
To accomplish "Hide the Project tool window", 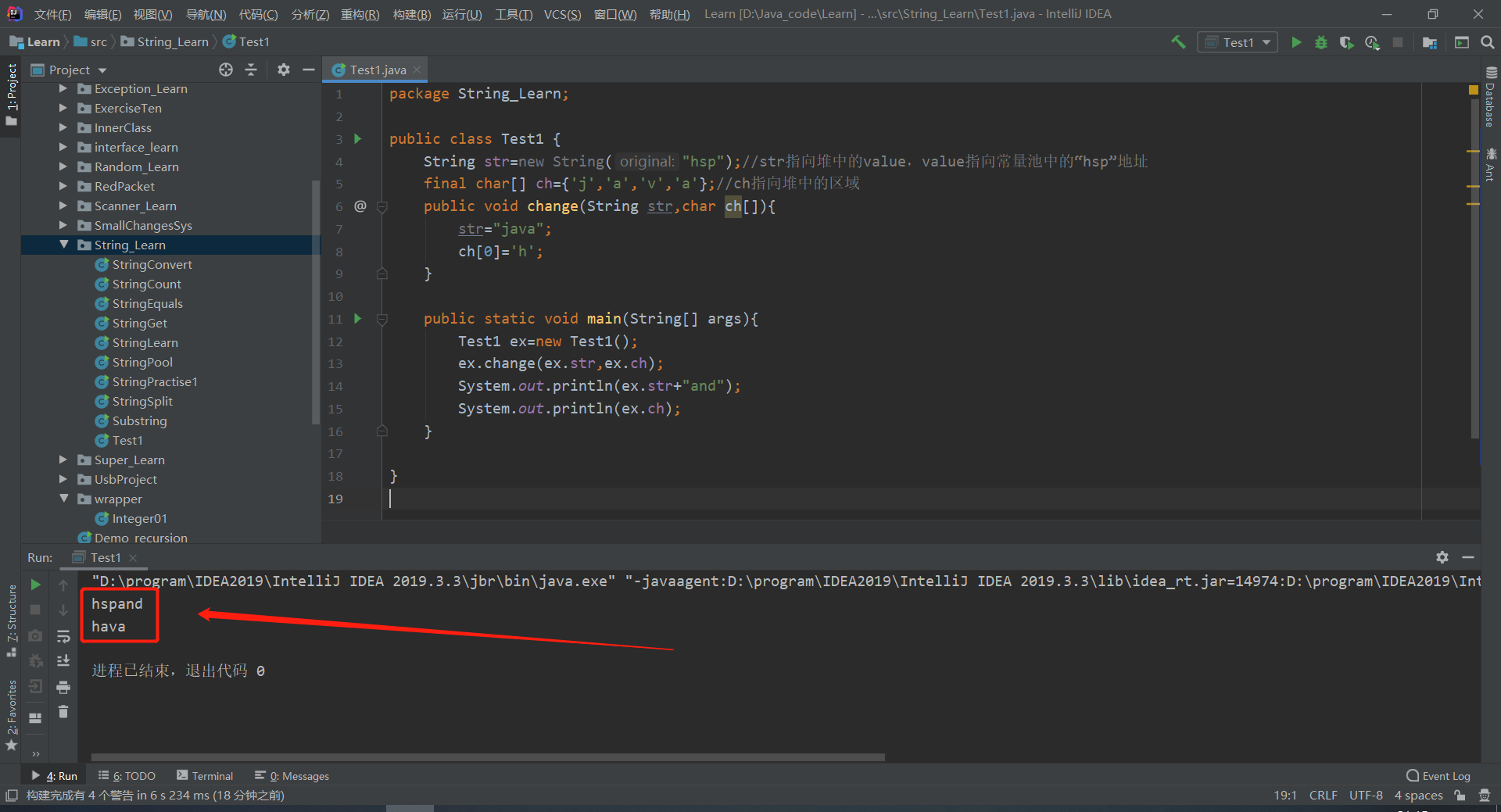I will 309,70.
